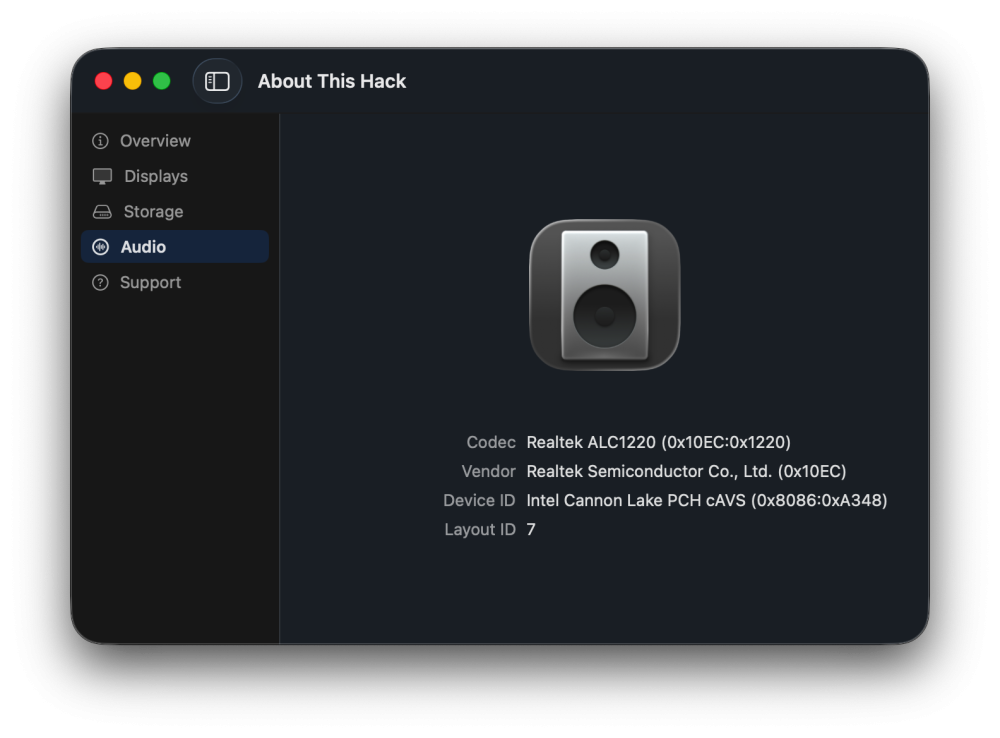Select the Audio sidebar item
Screen dimensions: 1000x738
click(x=175, y=247)
